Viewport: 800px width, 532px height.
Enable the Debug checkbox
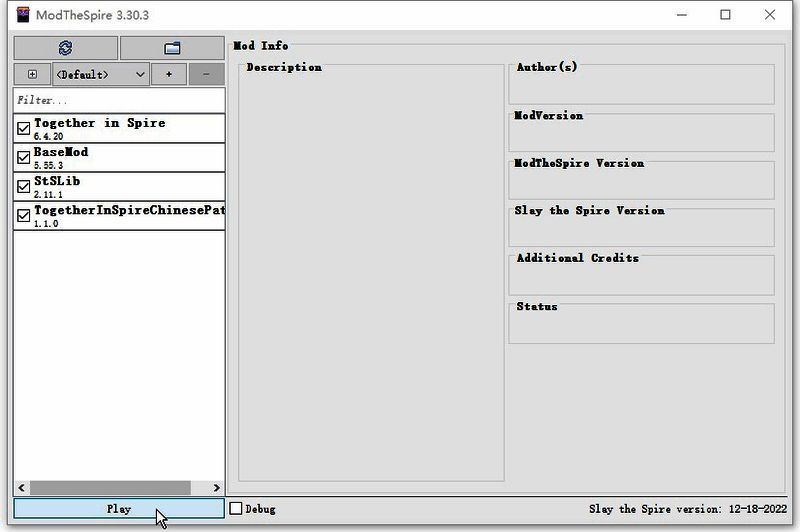coord(236,509)
